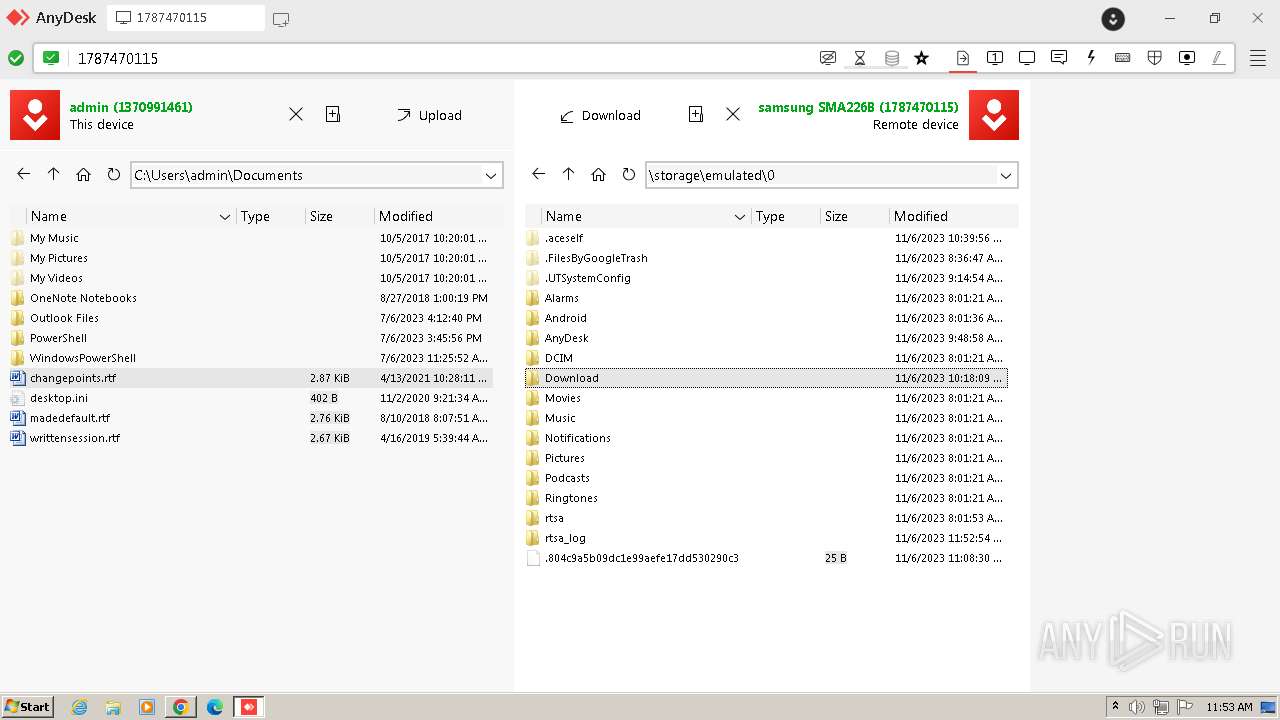Toggle the privacy screen icon in address bar

point(828,58)
